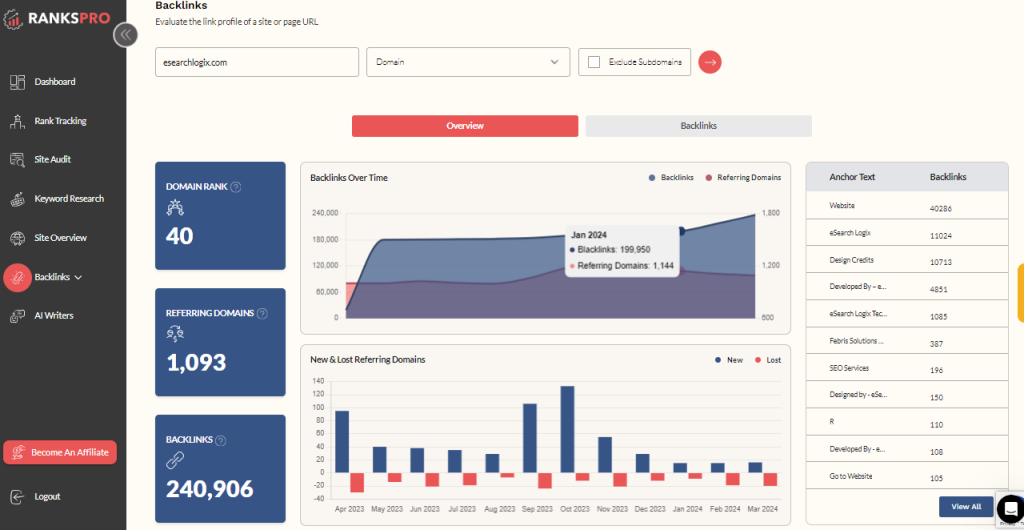This screenshot has width=1024, height=530.
Task: Toggle New series in bar chart legend
Action: 729,360
